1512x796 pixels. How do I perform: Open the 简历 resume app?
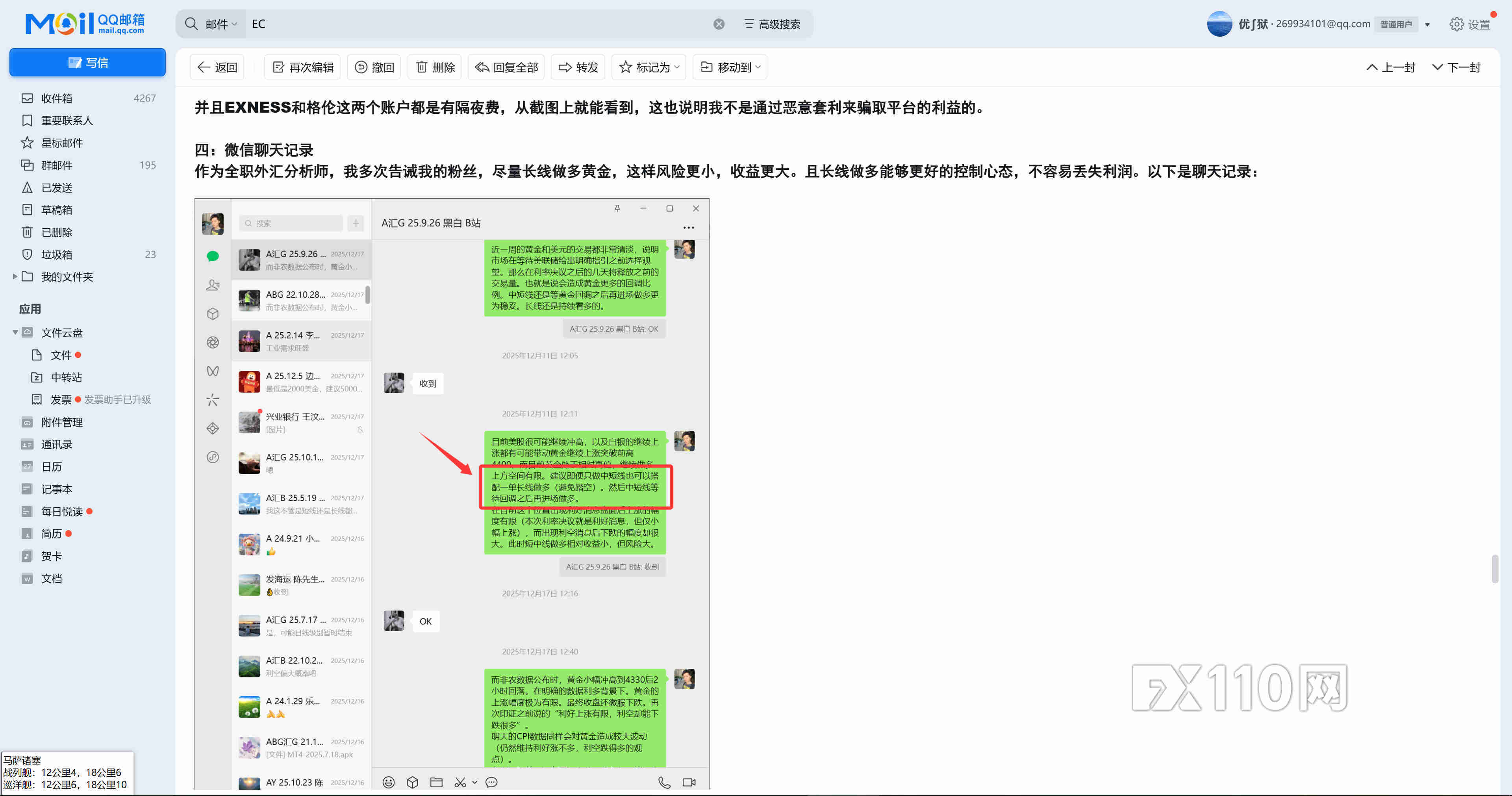pos(52,534)
